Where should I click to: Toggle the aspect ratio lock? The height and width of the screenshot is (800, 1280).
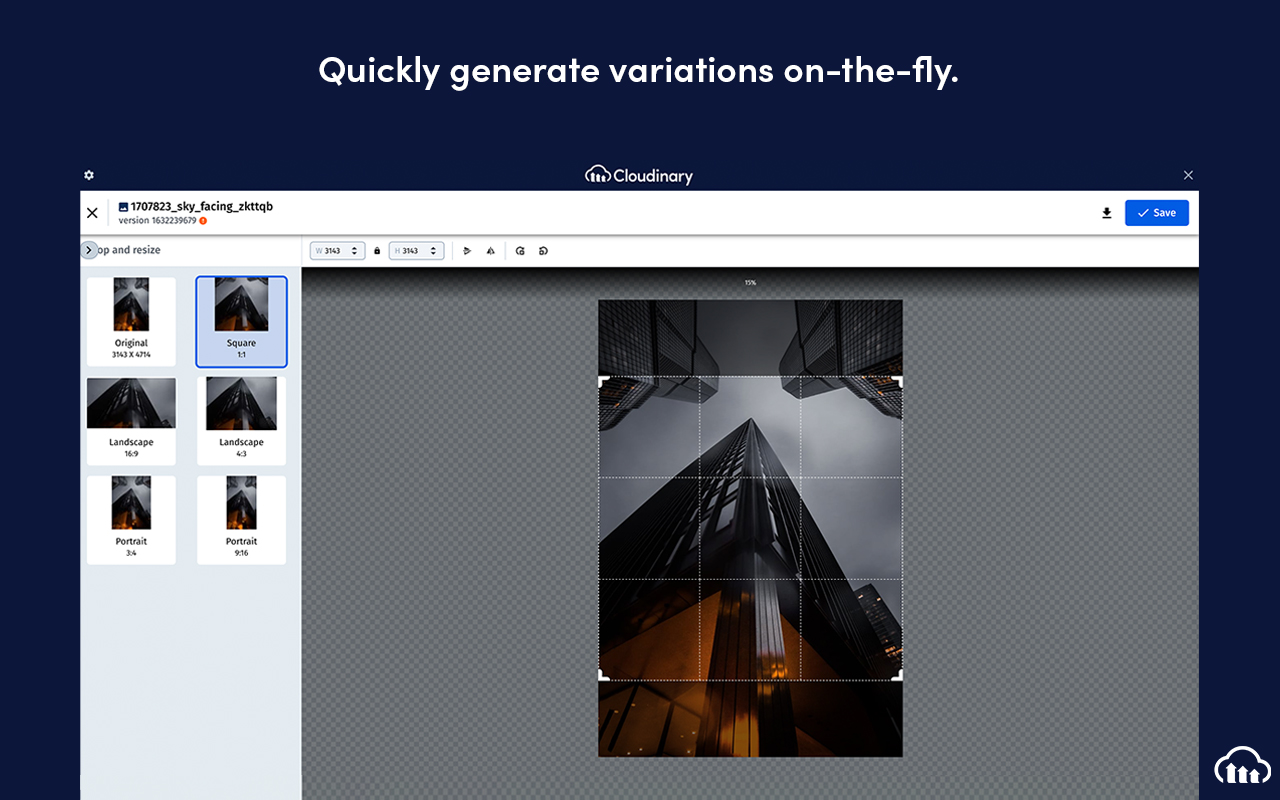click(377, 251)
